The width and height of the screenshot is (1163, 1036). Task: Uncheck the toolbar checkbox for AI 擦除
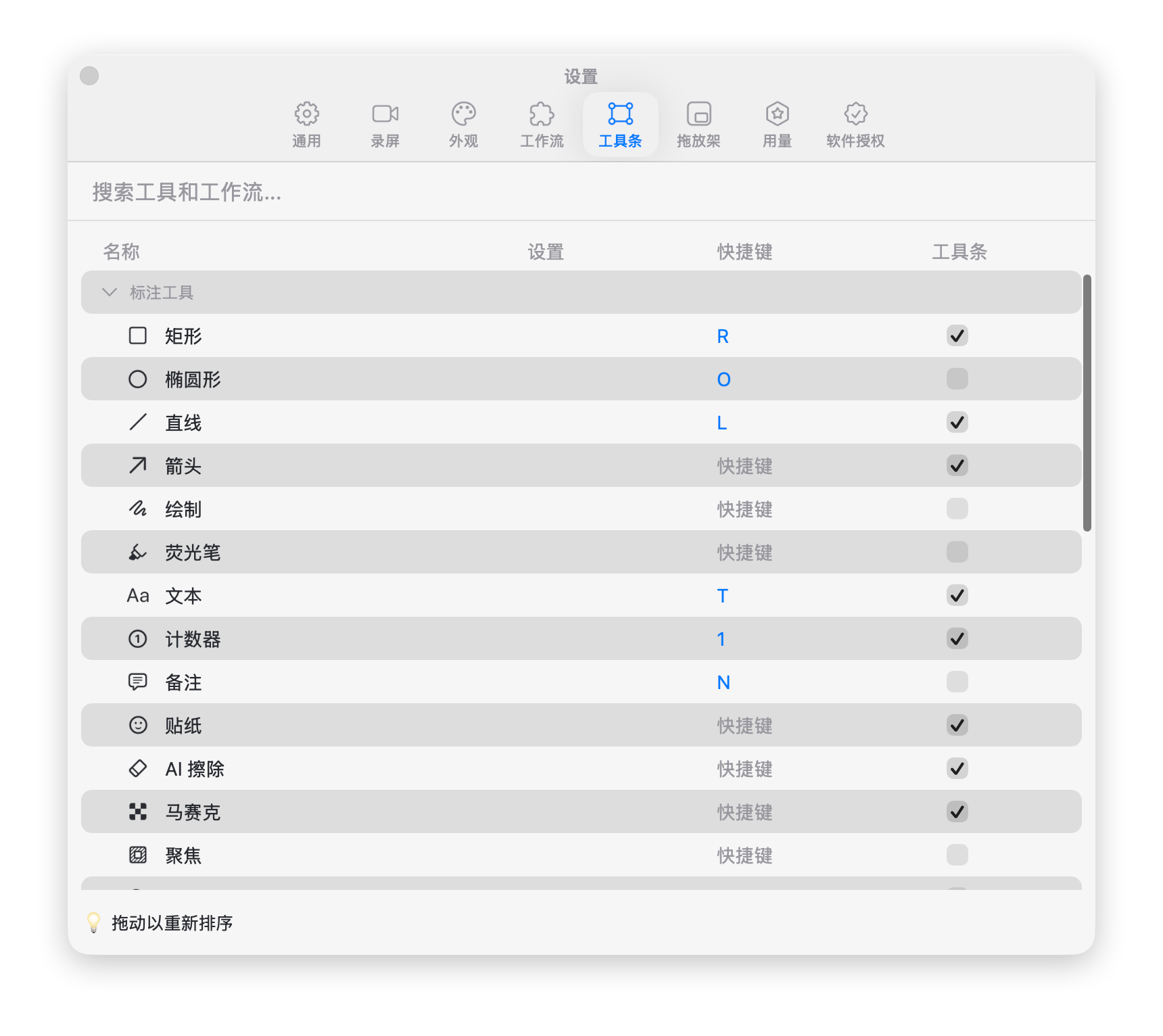tap(957, 768)
